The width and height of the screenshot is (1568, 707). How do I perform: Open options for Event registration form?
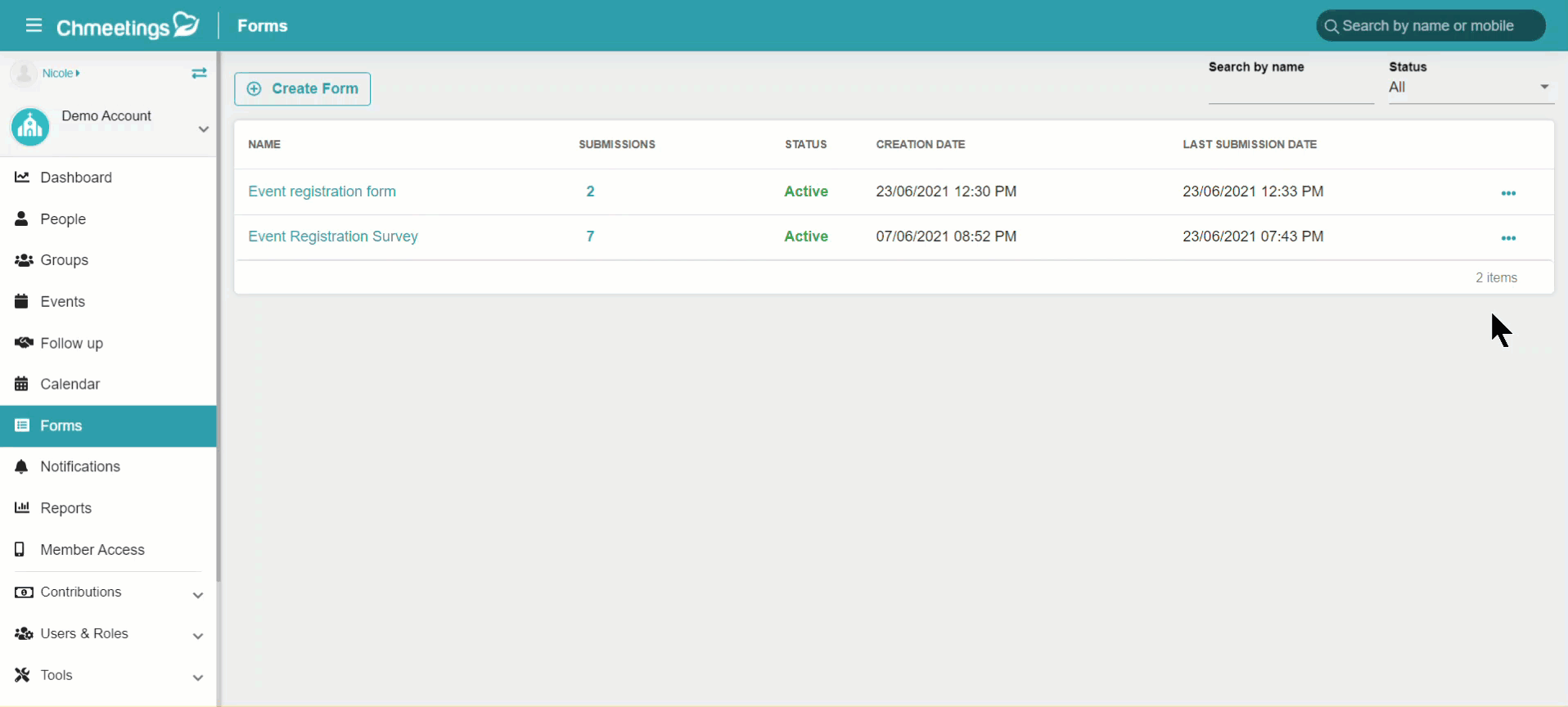[x=1508, y=193]
